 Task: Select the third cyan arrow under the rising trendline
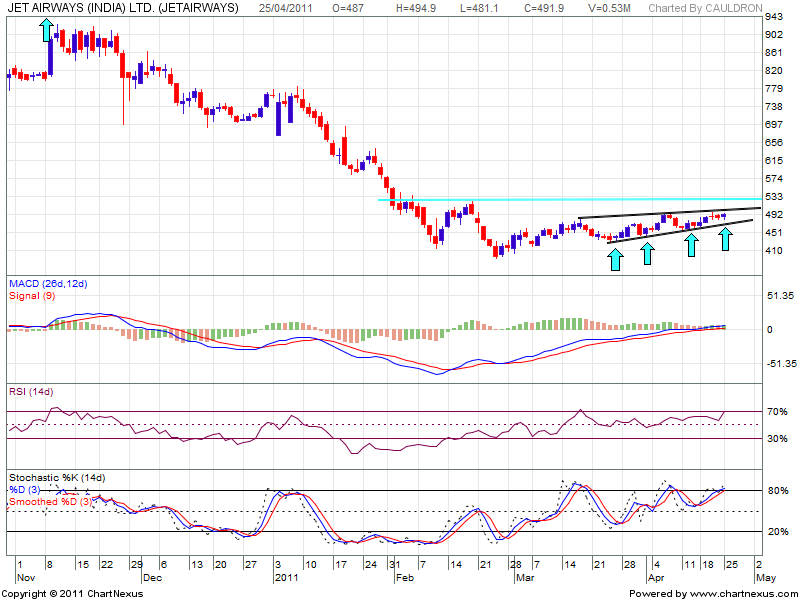click(x=691, y=244)
